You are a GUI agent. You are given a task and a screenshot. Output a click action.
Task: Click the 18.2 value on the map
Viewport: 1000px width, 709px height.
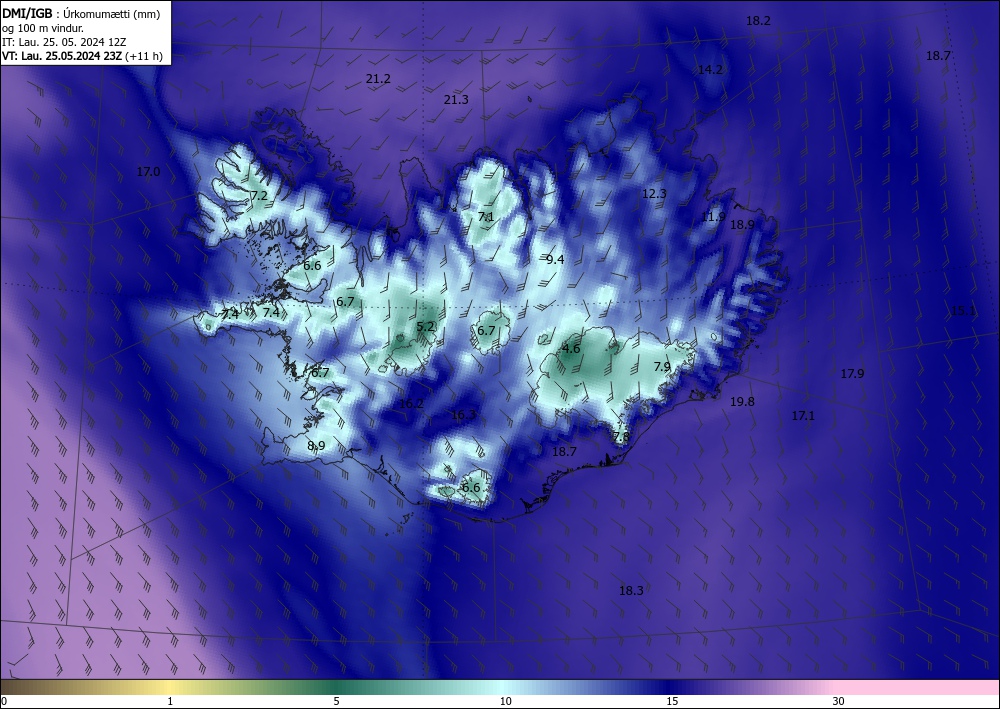tap(758, 21)
